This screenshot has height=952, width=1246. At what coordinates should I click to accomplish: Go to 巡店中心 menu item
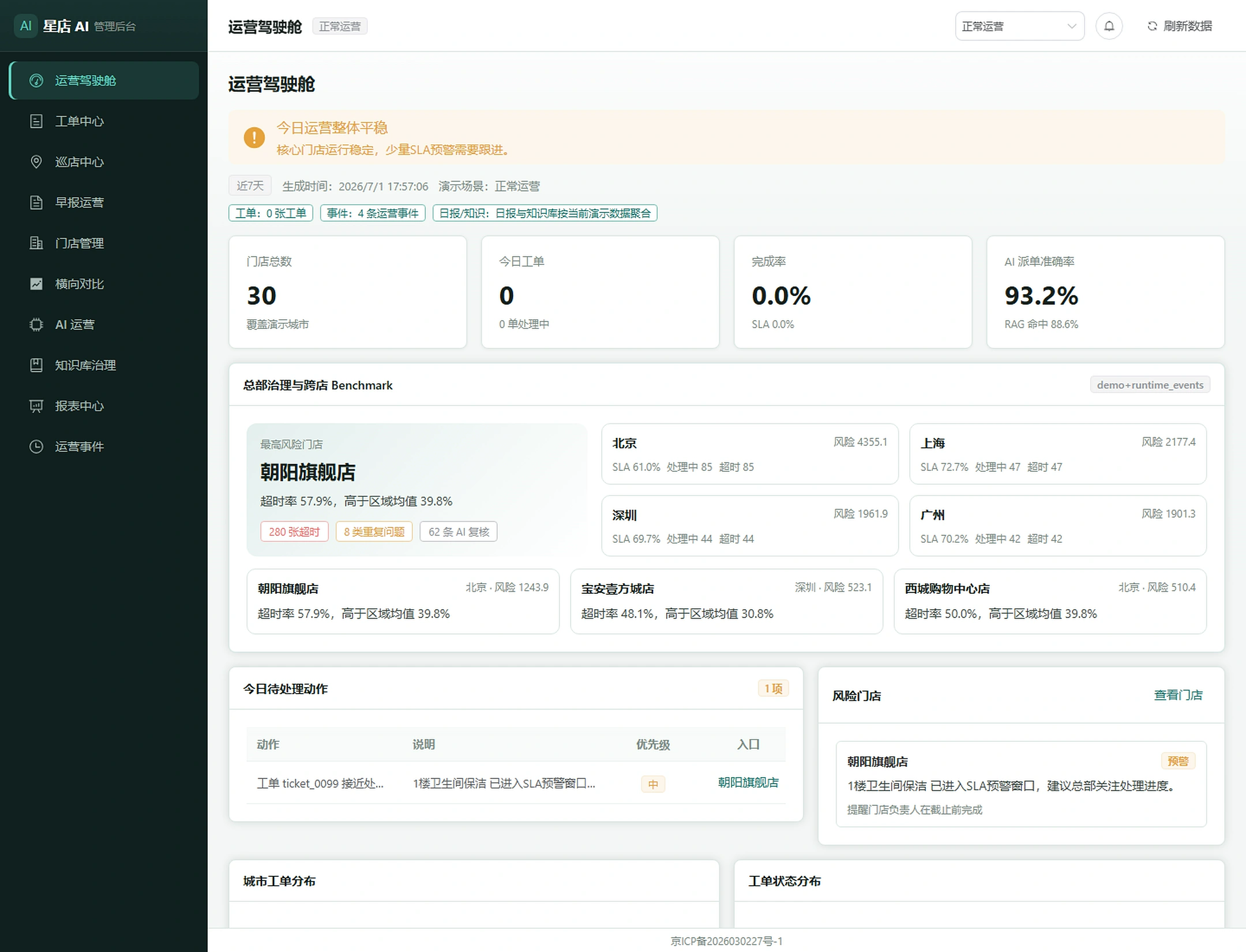[104, 162]
